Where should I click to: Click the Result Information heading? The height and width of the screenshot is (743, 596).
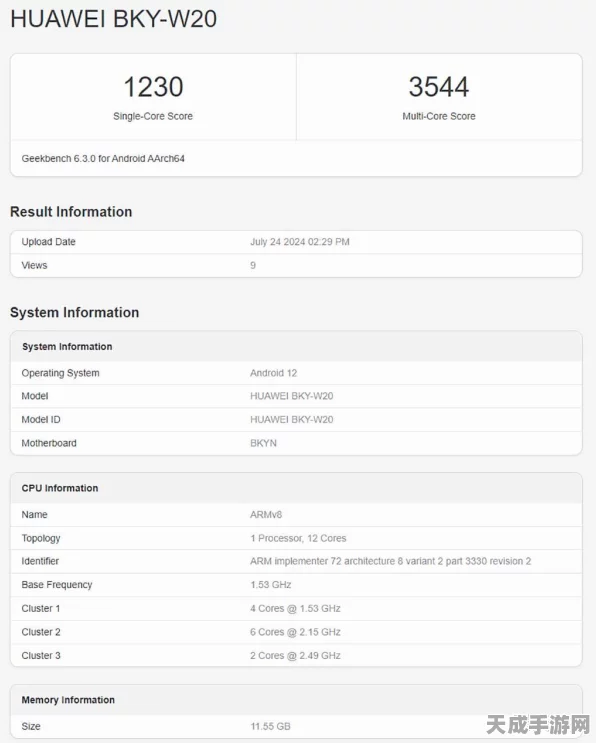click(71, 212)
